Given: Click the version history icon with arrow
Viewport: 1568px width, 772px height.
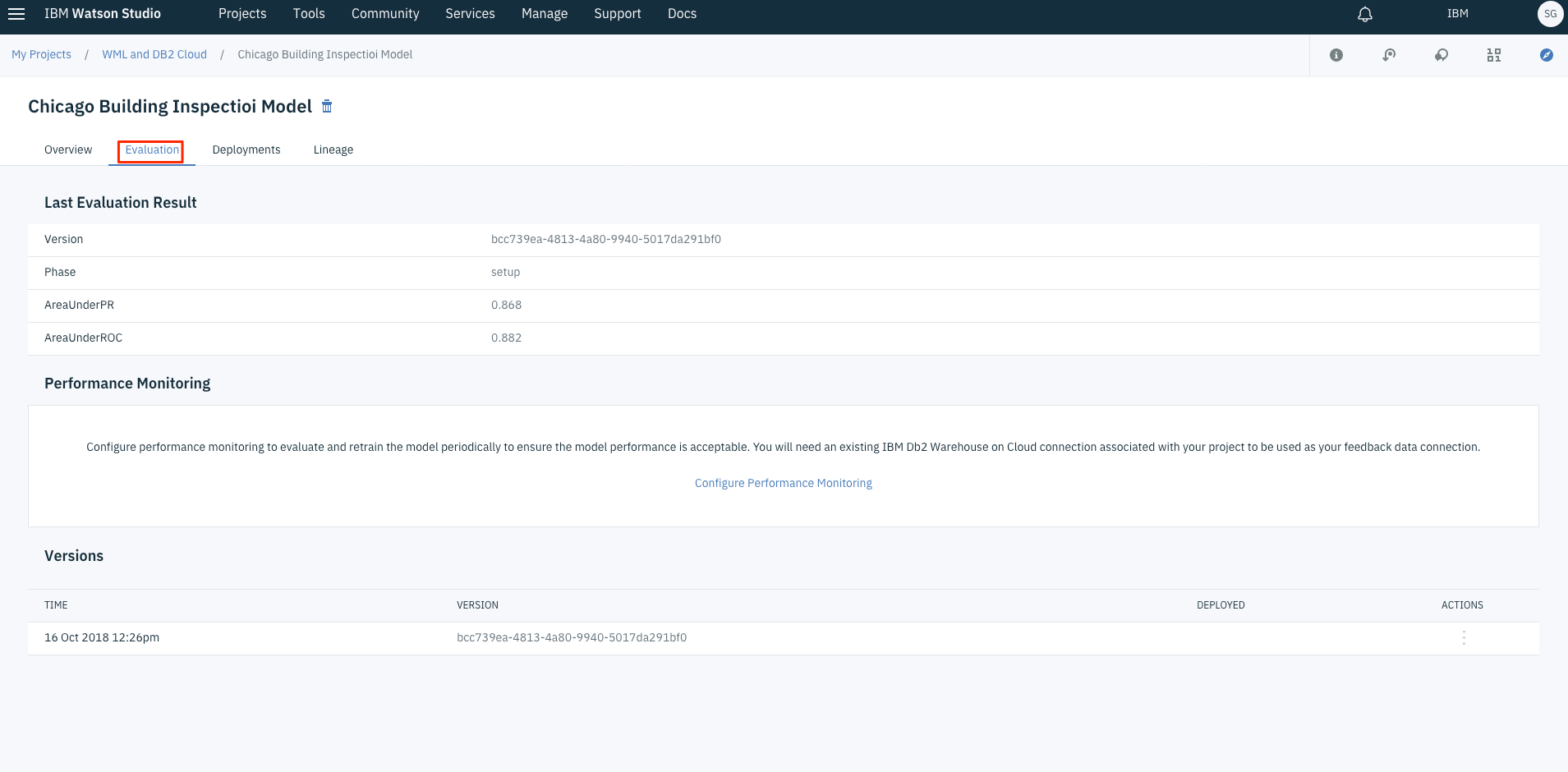Looking at the screenshot, I should click(x=1389, y=55).
